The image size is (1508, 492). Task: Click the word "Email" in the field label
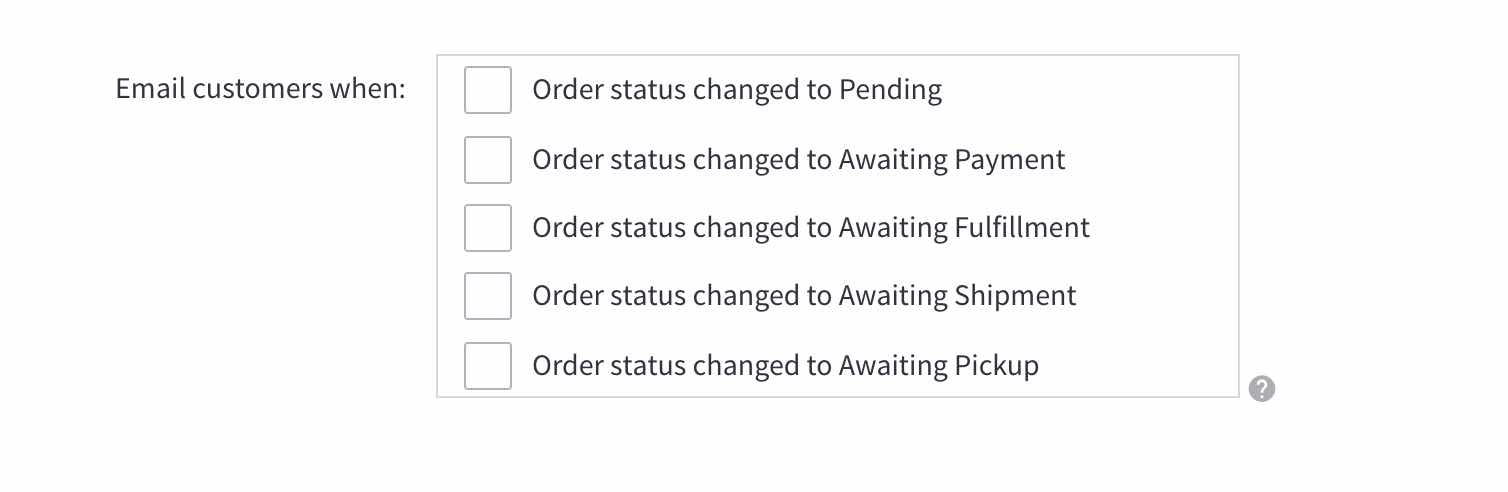pyautogui.click(x=150, y=89)
